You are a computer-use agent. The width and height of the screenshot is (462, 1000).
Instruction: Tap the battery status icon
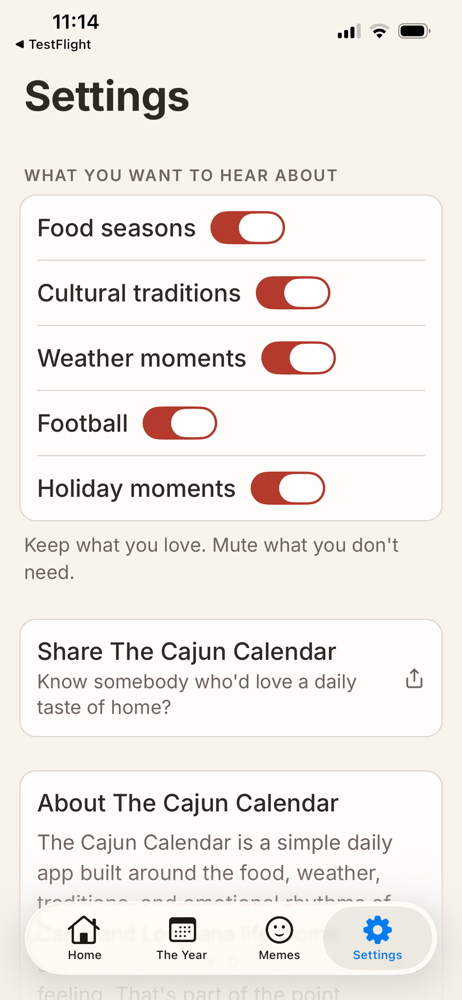point(414,31)
